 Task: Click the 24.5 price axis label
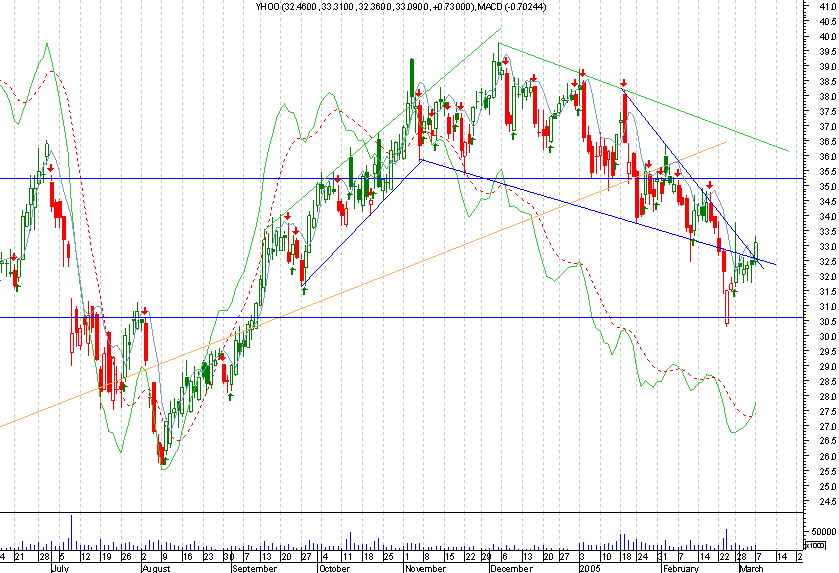827,501
